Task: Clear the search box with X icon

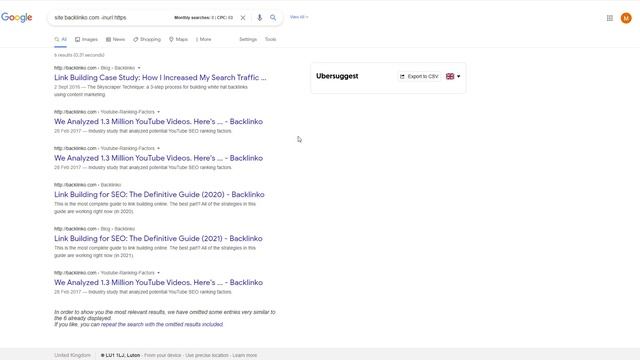Action: coord(243,18)
